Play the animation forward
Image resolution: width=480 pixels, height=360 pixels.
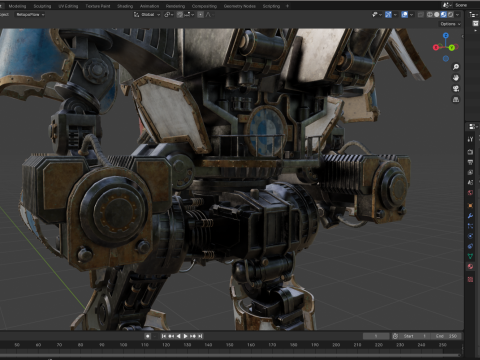point(186,336)
